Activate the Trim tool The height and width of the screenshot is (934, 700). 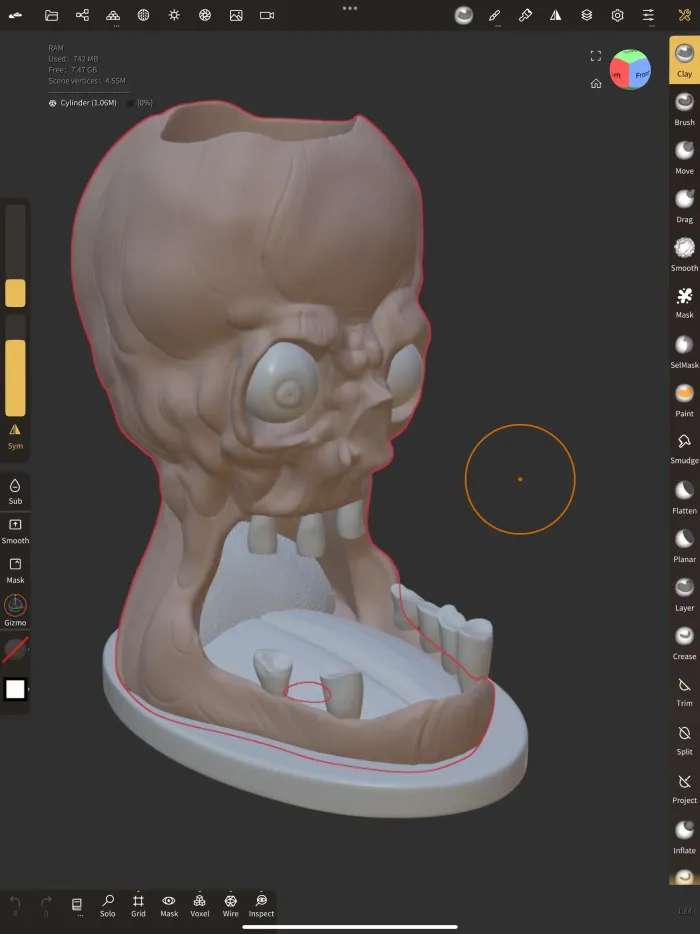click(684, 689)
